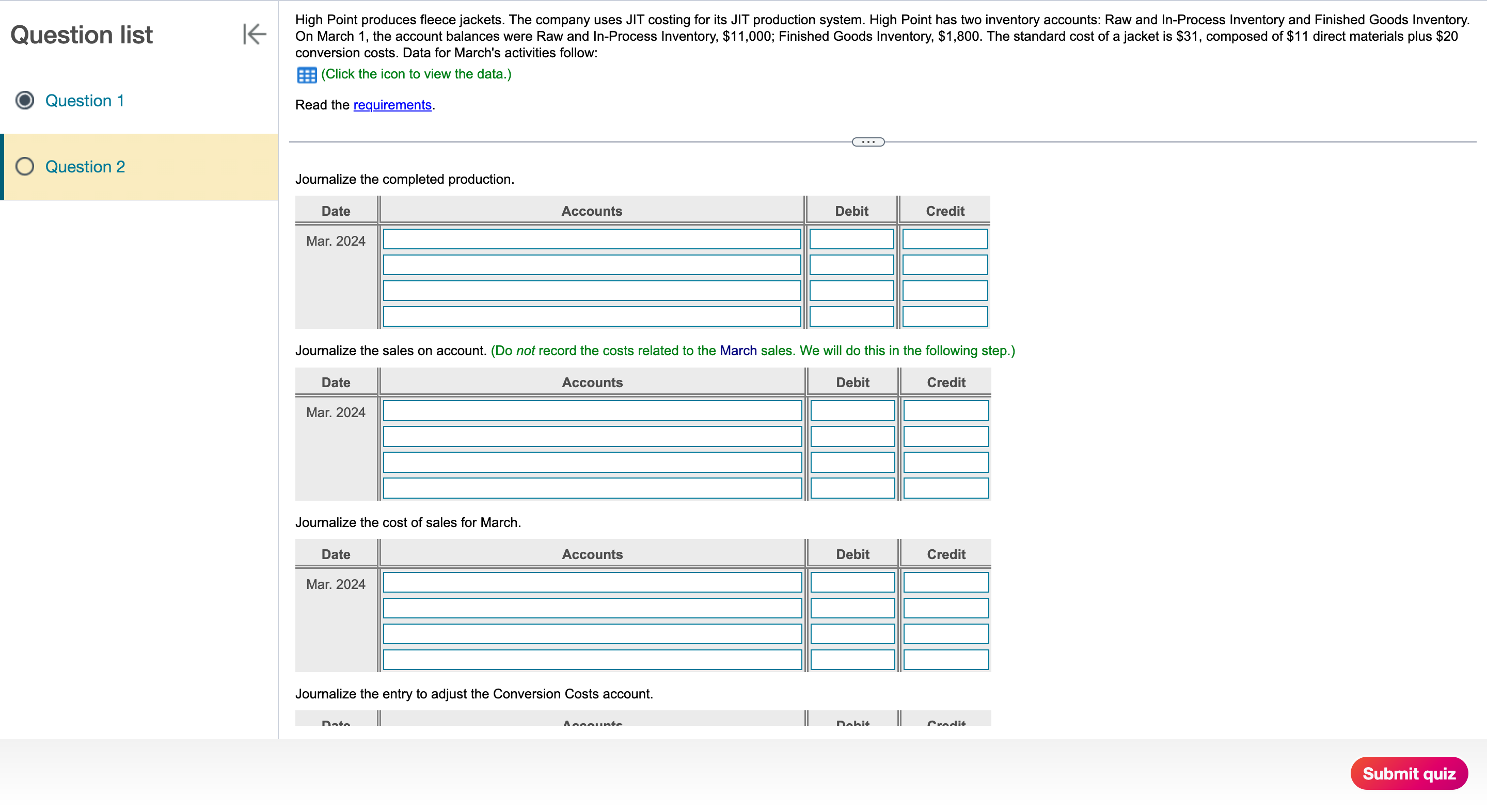Click the second Debit field for cost of sales
The image size is (1487, 812).
(x=852, y=608)
